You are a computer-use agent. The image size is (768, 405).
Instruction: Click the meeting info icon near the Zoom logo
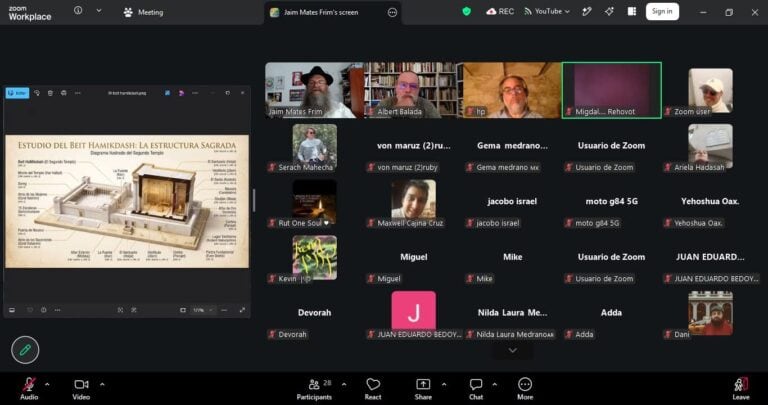(78, 11)
